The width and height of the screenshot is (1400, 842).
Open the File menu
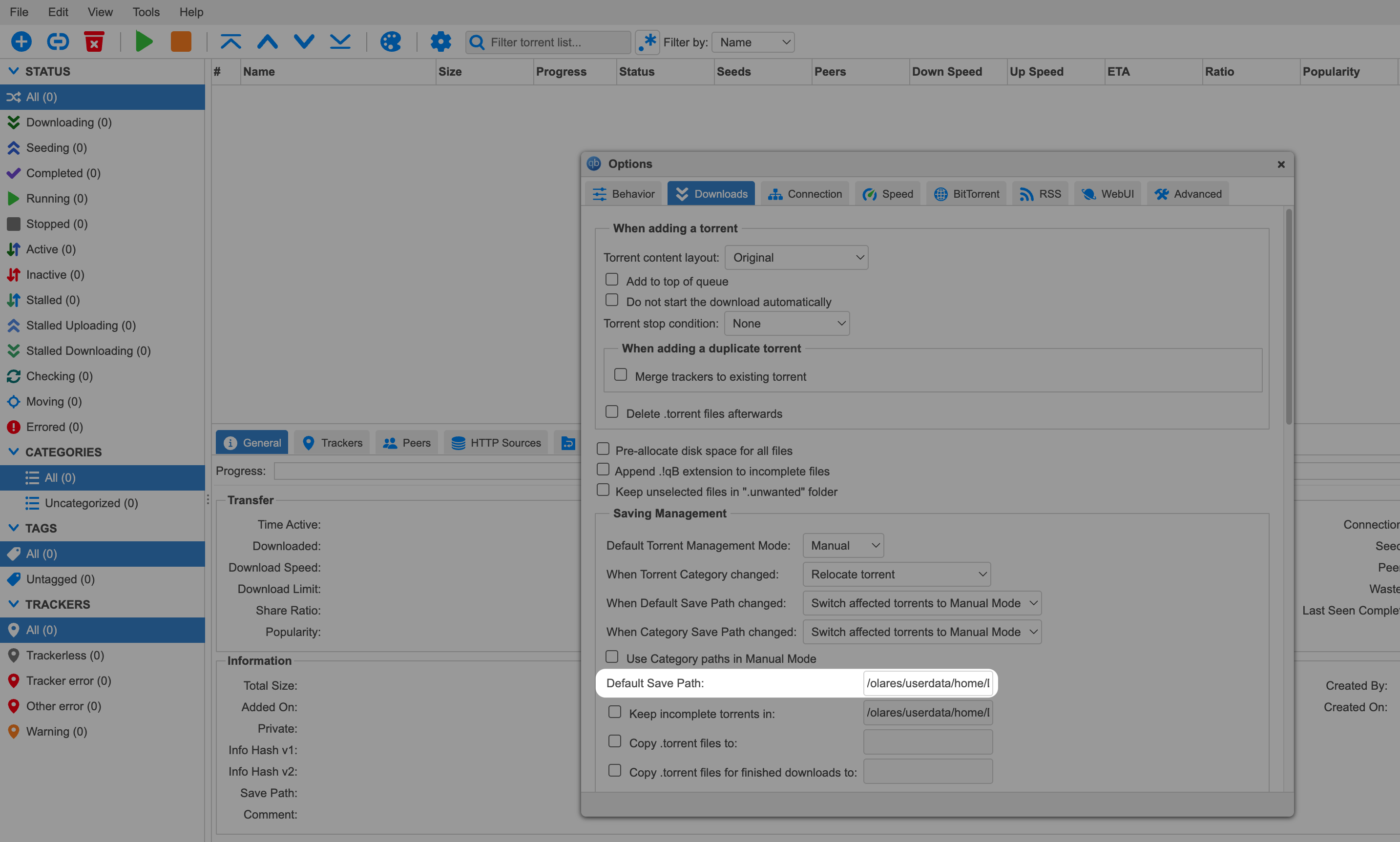point(20,12)
